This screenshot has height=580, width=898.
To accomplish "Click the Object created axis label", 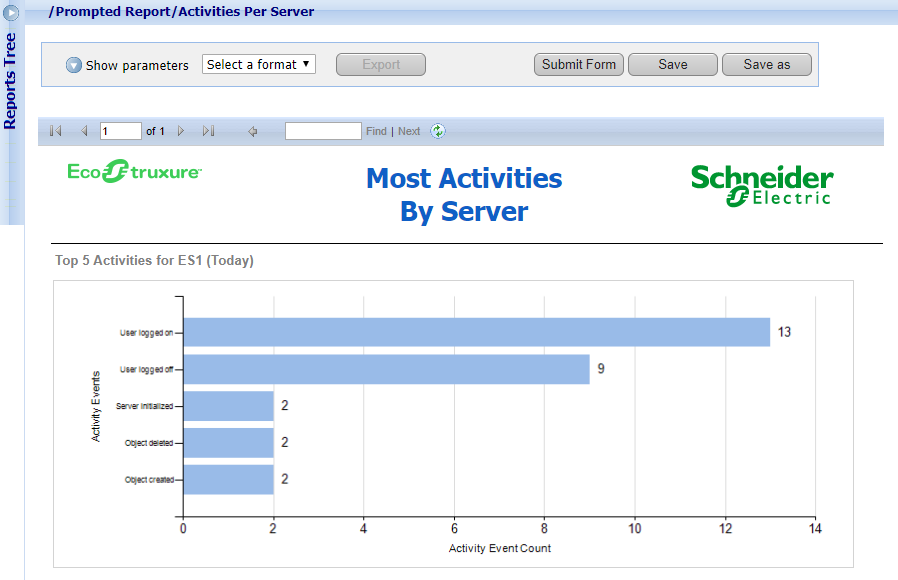I will (149, 480).
